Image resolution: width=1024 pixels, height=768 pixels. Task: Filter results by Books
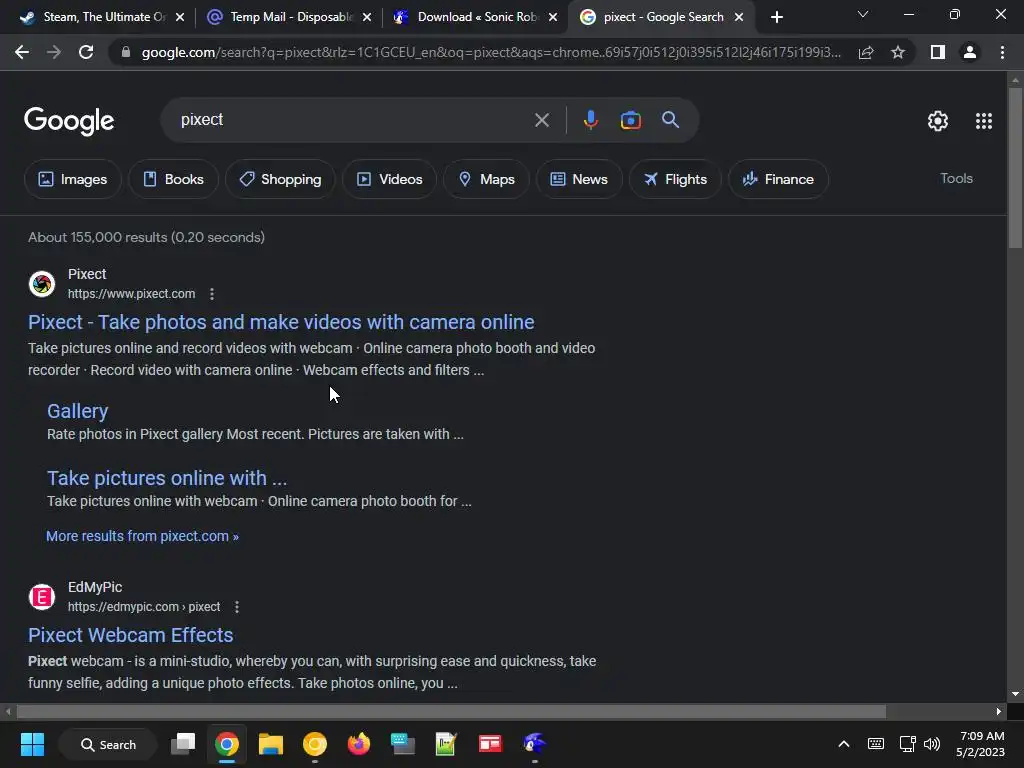173,179
